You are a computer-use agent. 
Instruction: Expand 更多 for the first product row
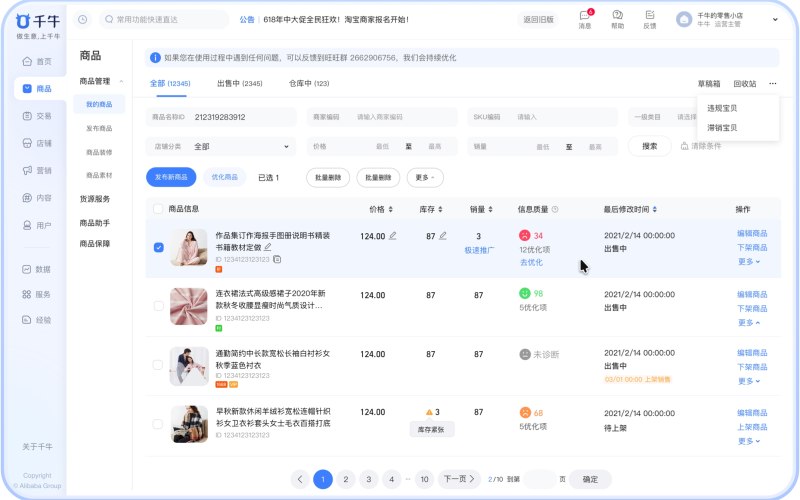click(748, 262)
